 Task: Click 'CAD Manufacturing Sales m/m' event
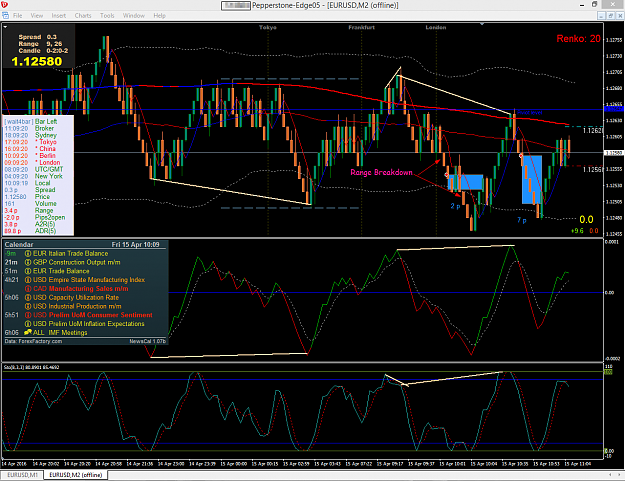pos(81,289)
